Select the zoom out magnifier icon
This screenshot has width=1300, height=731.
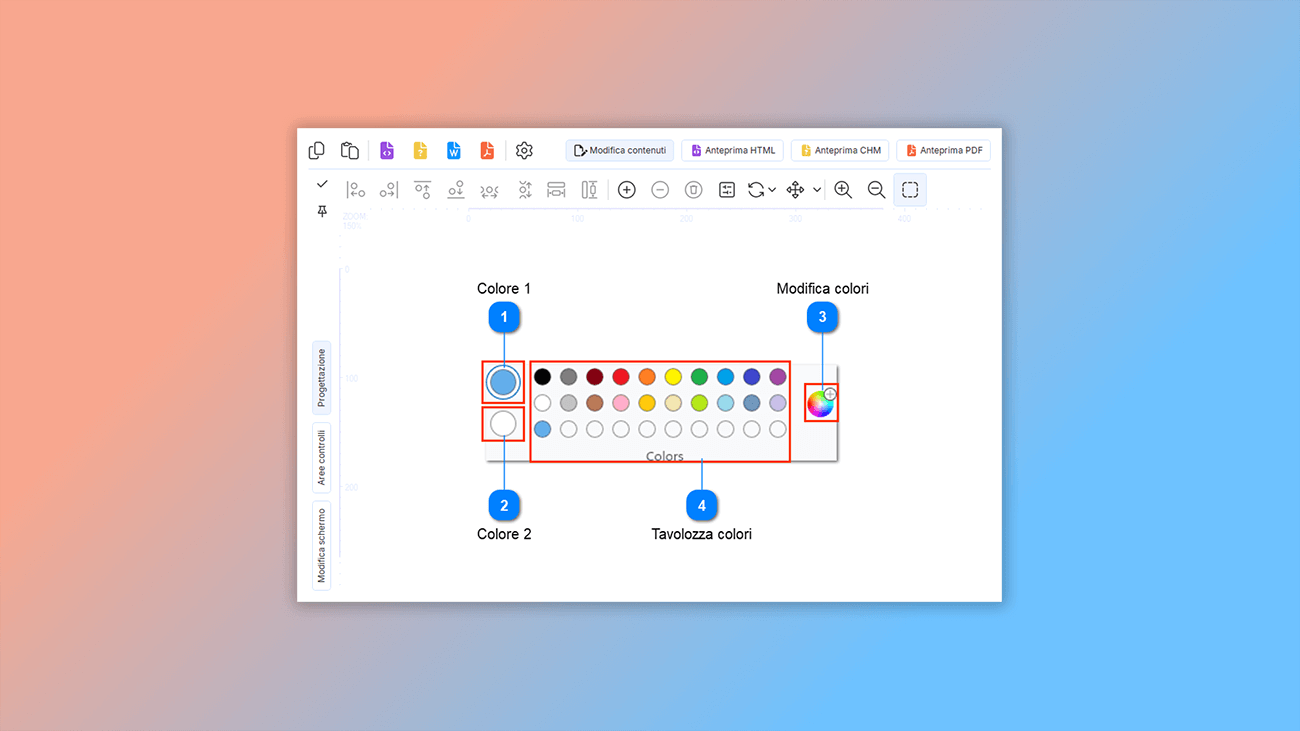point(877,189)
